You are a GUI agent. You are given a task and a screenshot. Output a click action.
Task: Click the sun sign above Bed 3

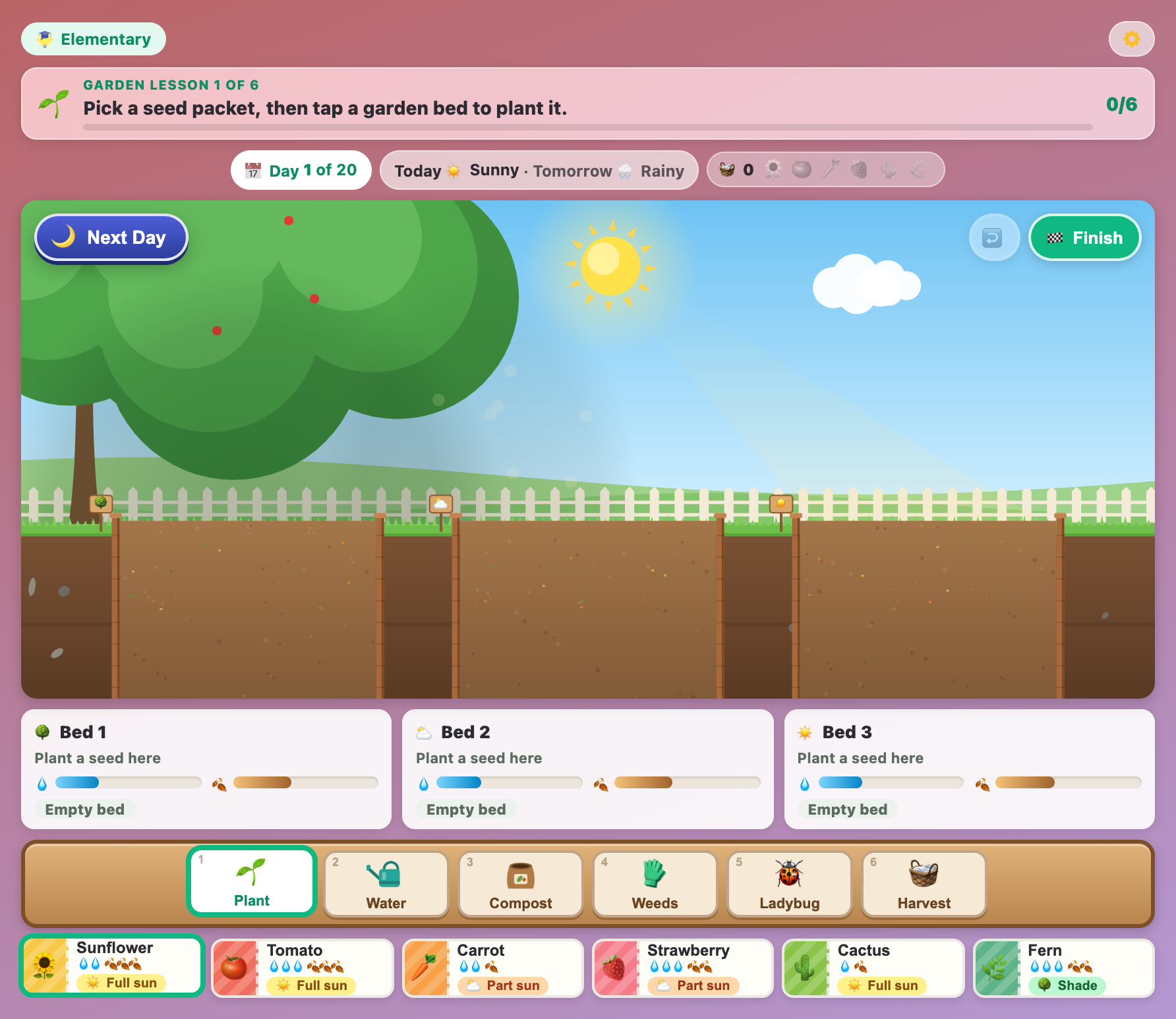pyautogui.click(x=781, y=504)
